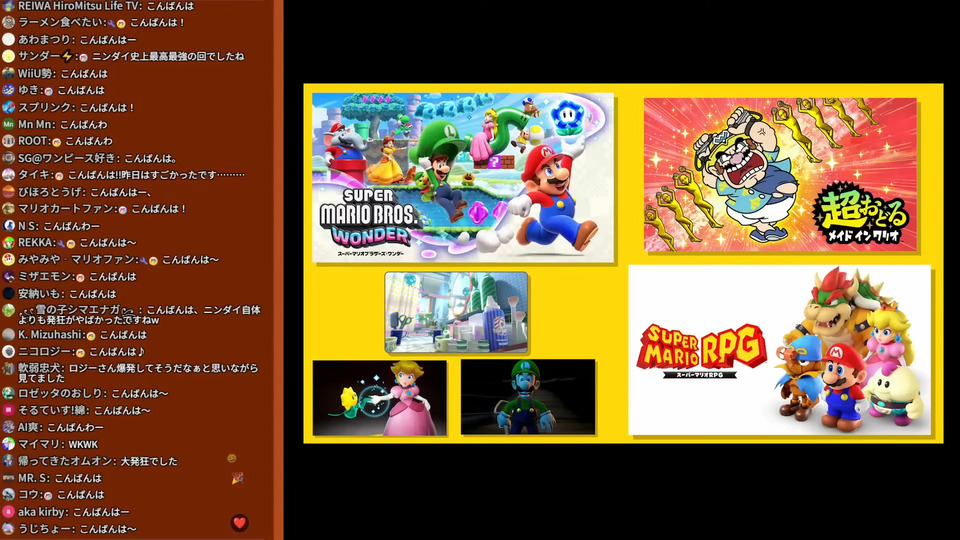960x540 pixels.
Task: Open the avatar of SG@ワンピース好き
Action: pyautogui.click(x=8, y=158)
